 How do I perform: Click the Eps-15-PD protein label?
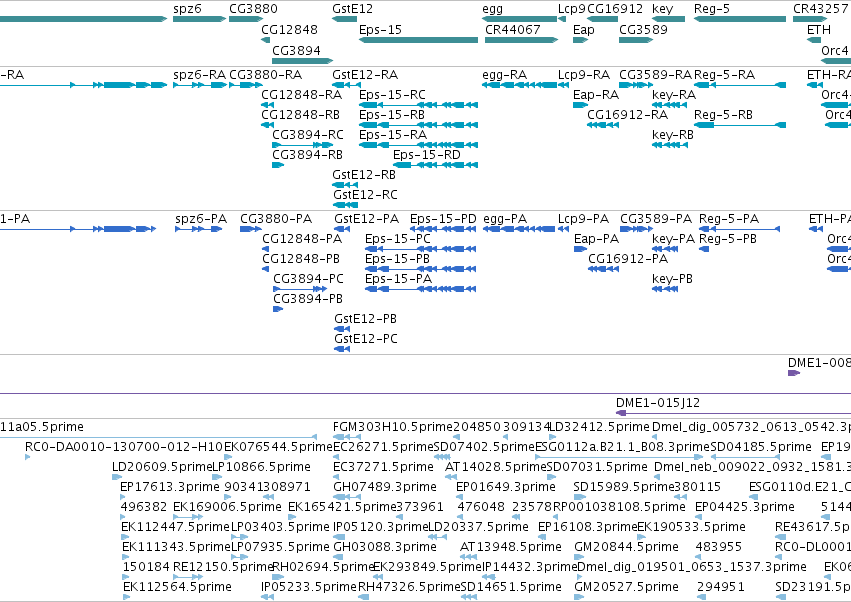(x=443, y=219)
